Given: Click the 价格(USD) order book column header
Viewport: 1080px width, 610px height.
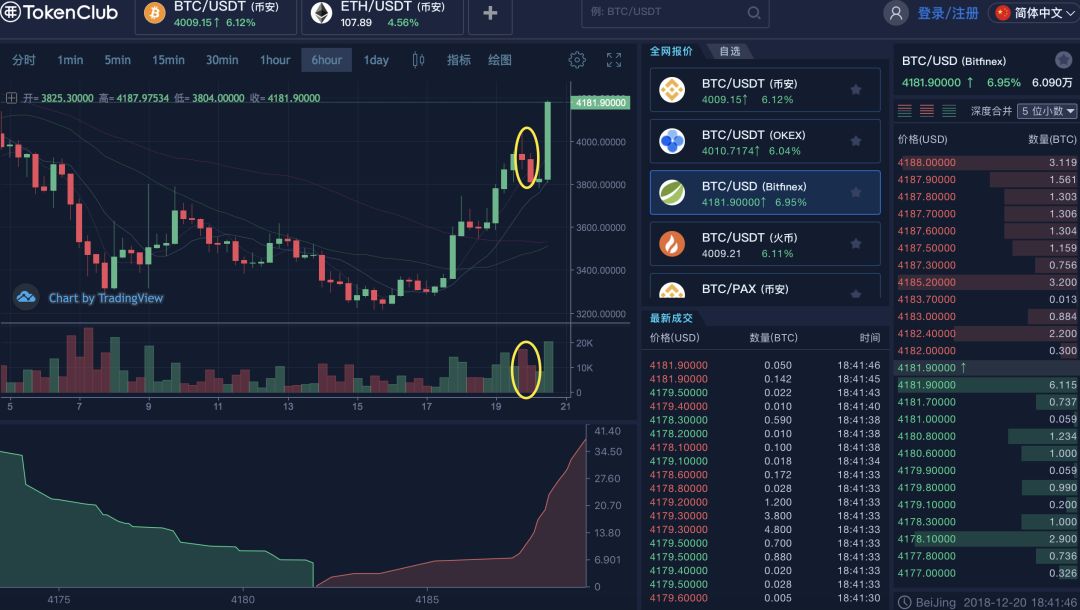Looking at the screenshot, I should (922, 139).
